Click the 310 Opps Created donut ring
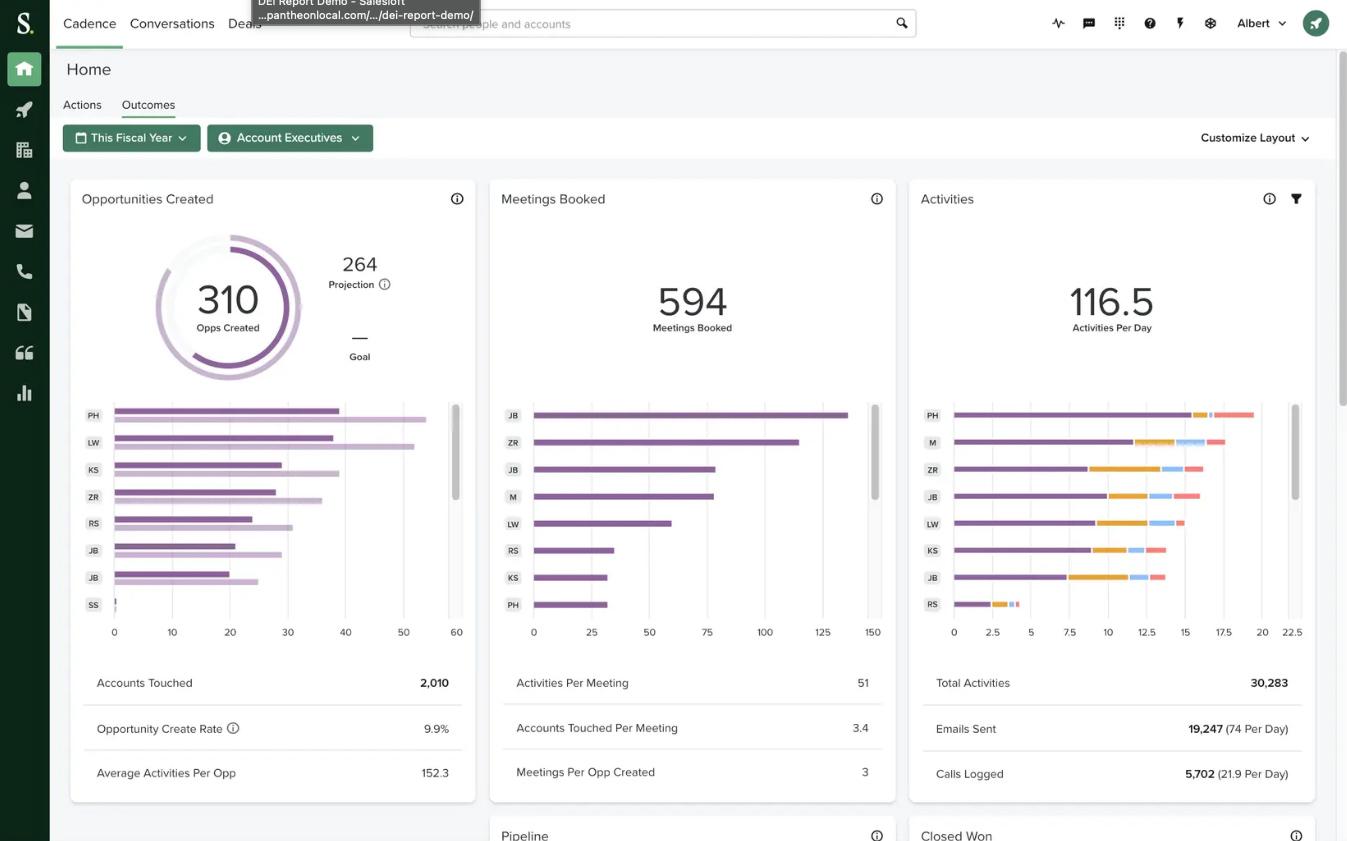Viewport: 1347px width, 841px height. pos(228,307)
